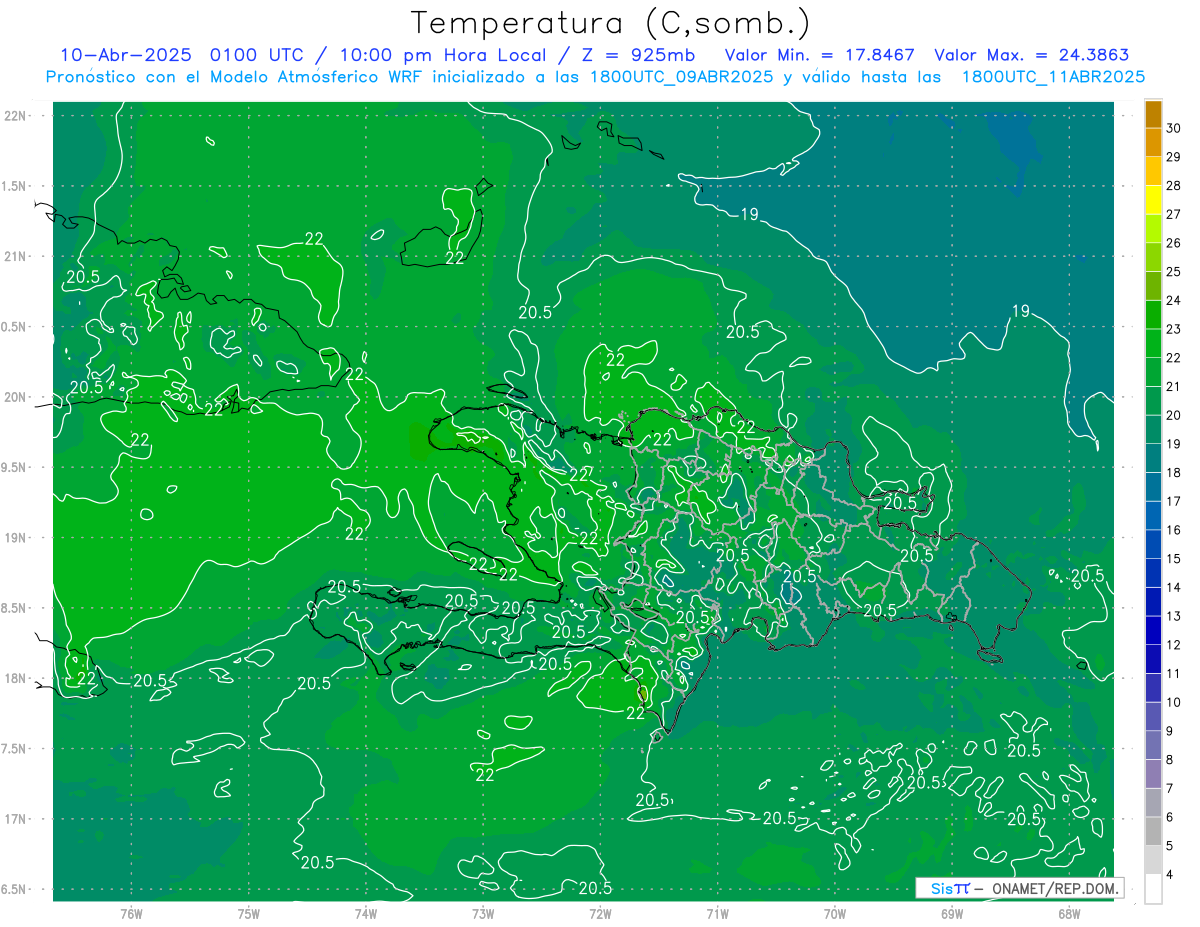Click 'Valor Min. = 17.8467' readout
1200x927 pixels.
tap(820, 55)
